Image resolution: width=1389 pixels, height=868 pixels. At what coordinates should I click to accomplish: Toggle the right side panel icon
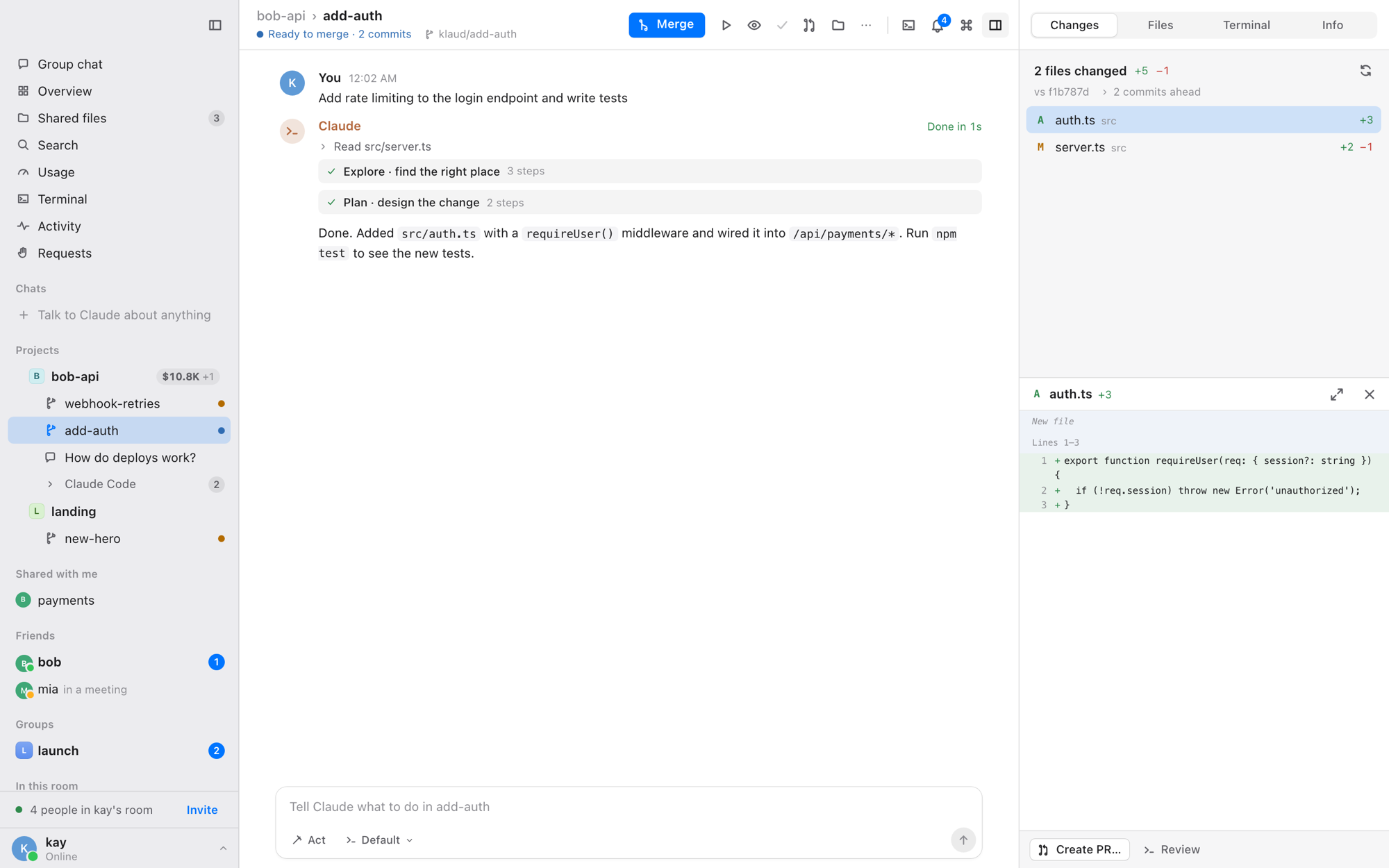(x=995, y=25)
